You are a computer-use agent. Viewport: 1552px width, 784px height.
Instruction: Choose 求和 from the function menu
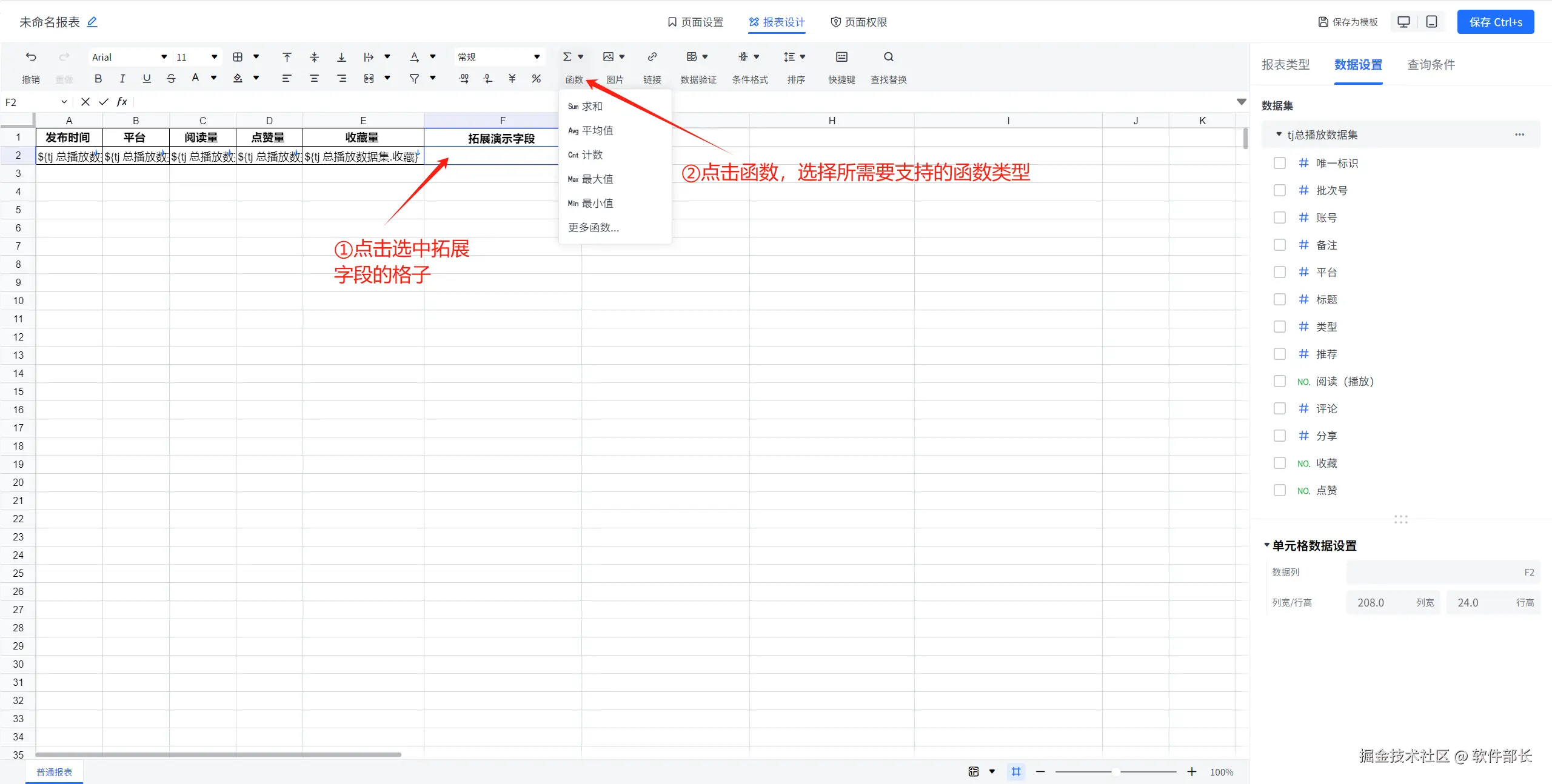(591, 107)
